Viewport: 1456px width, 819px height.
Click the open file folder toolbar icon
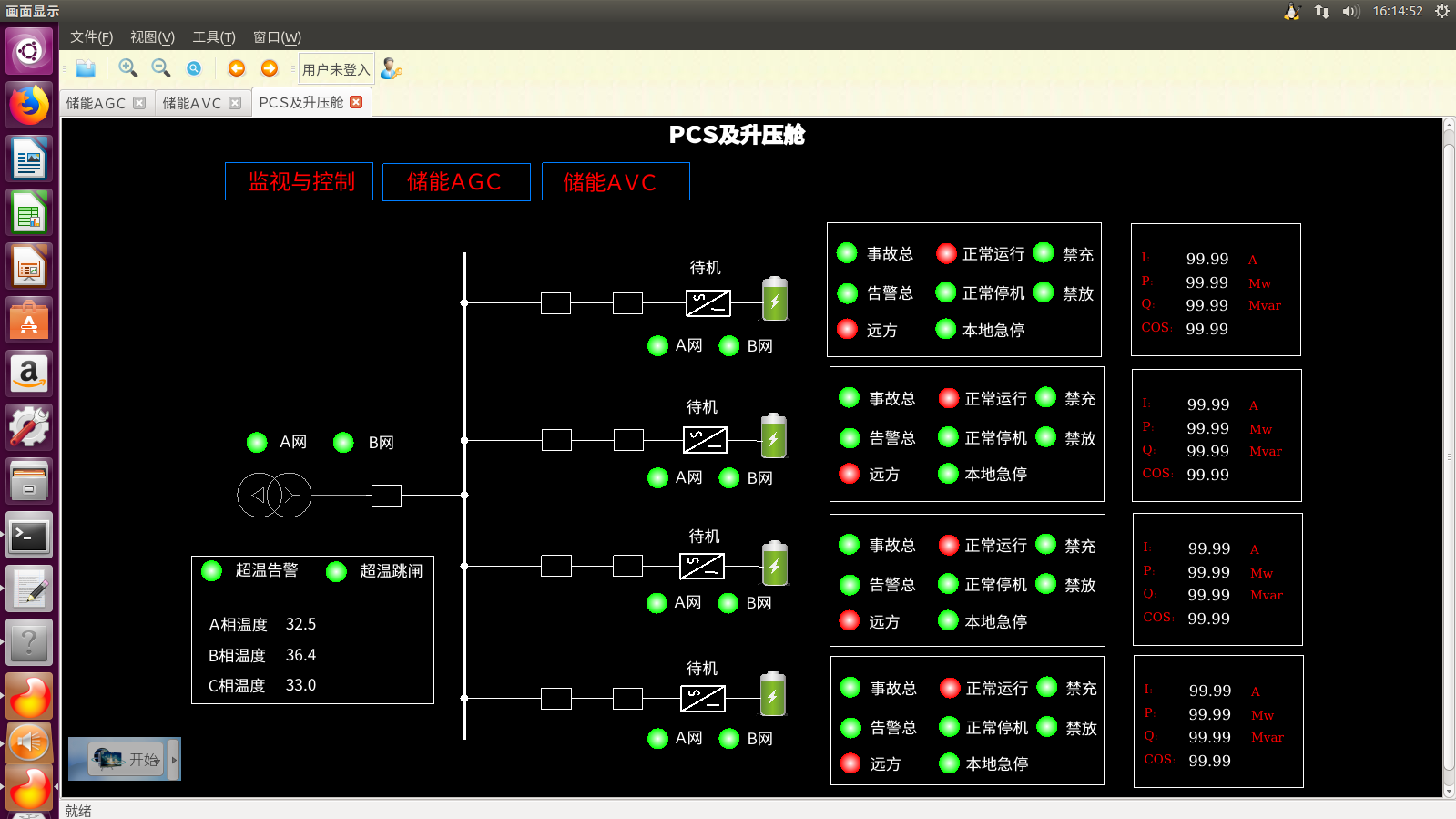[x=86, y=69]
